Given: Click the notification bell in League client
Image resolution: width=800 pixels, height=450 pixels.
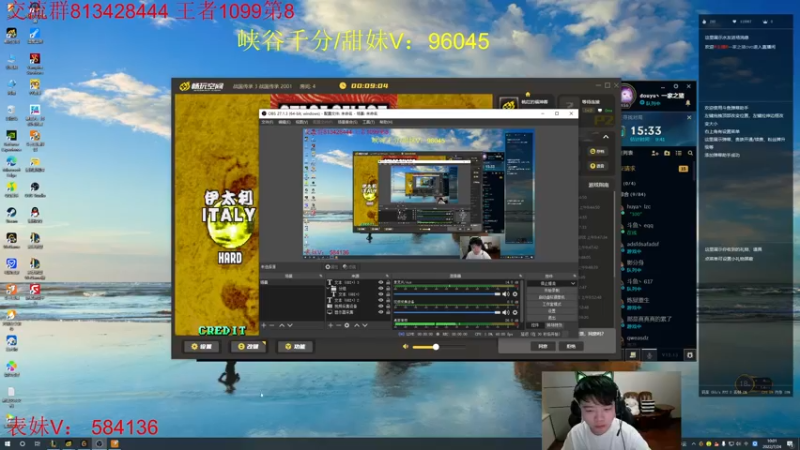Looking at the screenshot, I should (x=688, y=103).
